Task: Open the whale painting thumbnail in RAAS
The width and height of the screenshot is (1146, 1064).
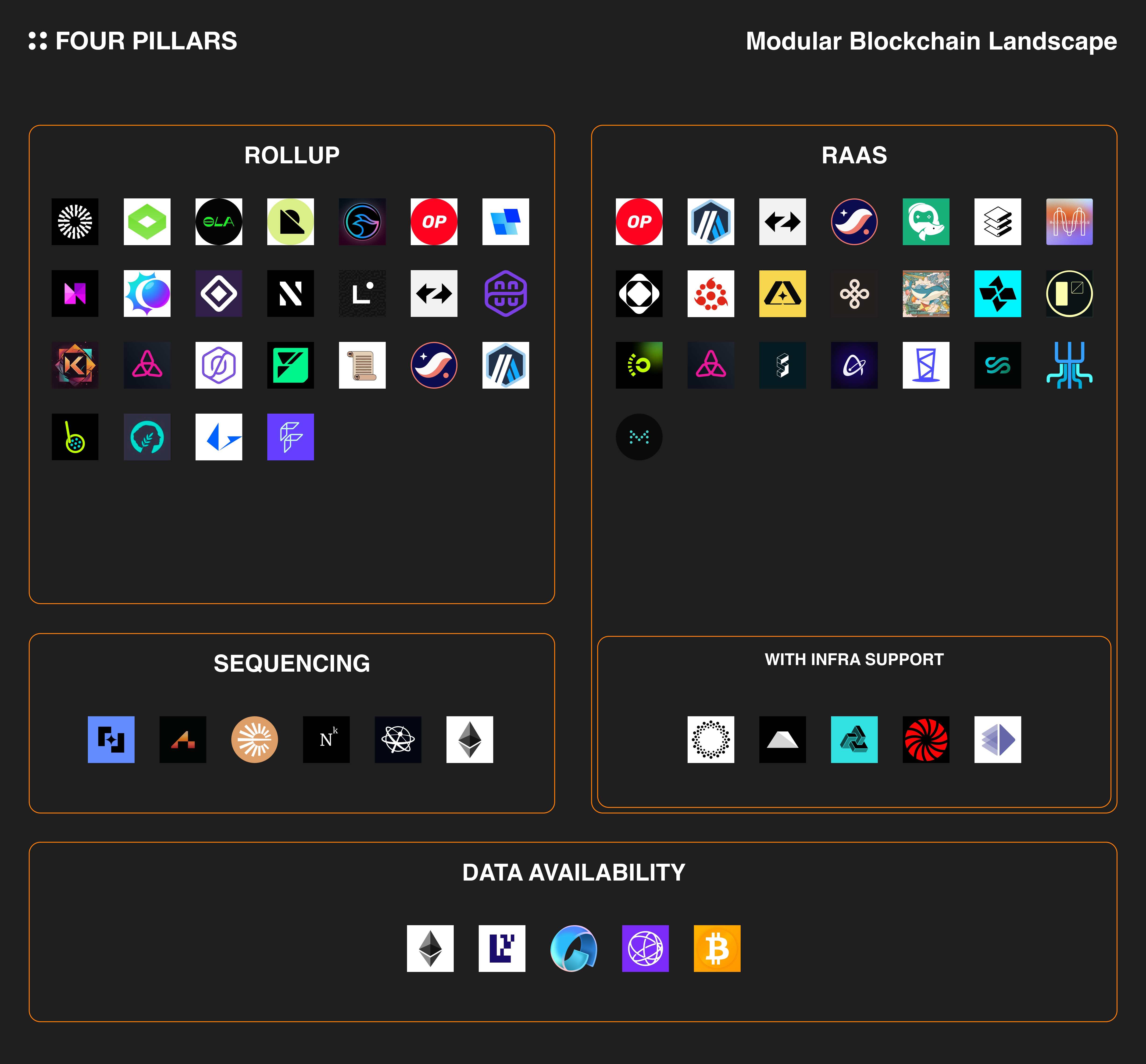Action: [x=925, y=294]
